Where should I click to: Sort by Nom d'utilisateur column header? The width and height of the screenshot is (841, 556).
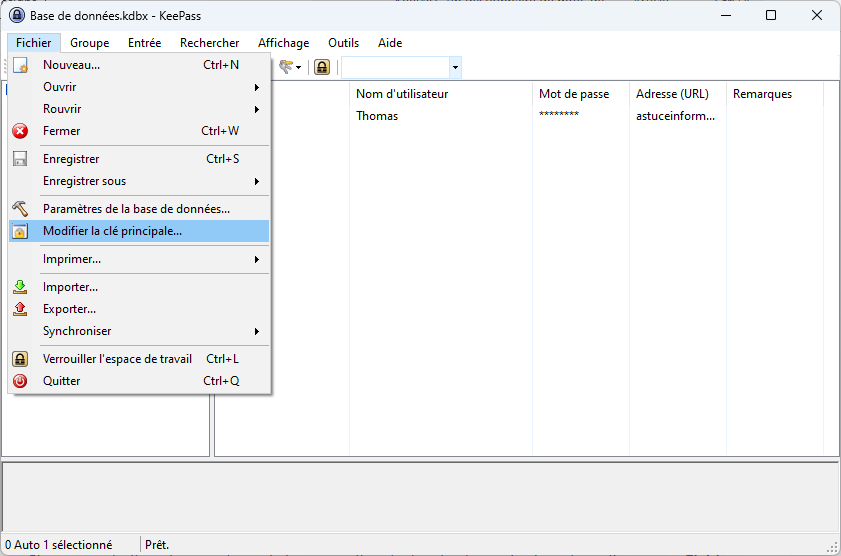pos(441,94)
